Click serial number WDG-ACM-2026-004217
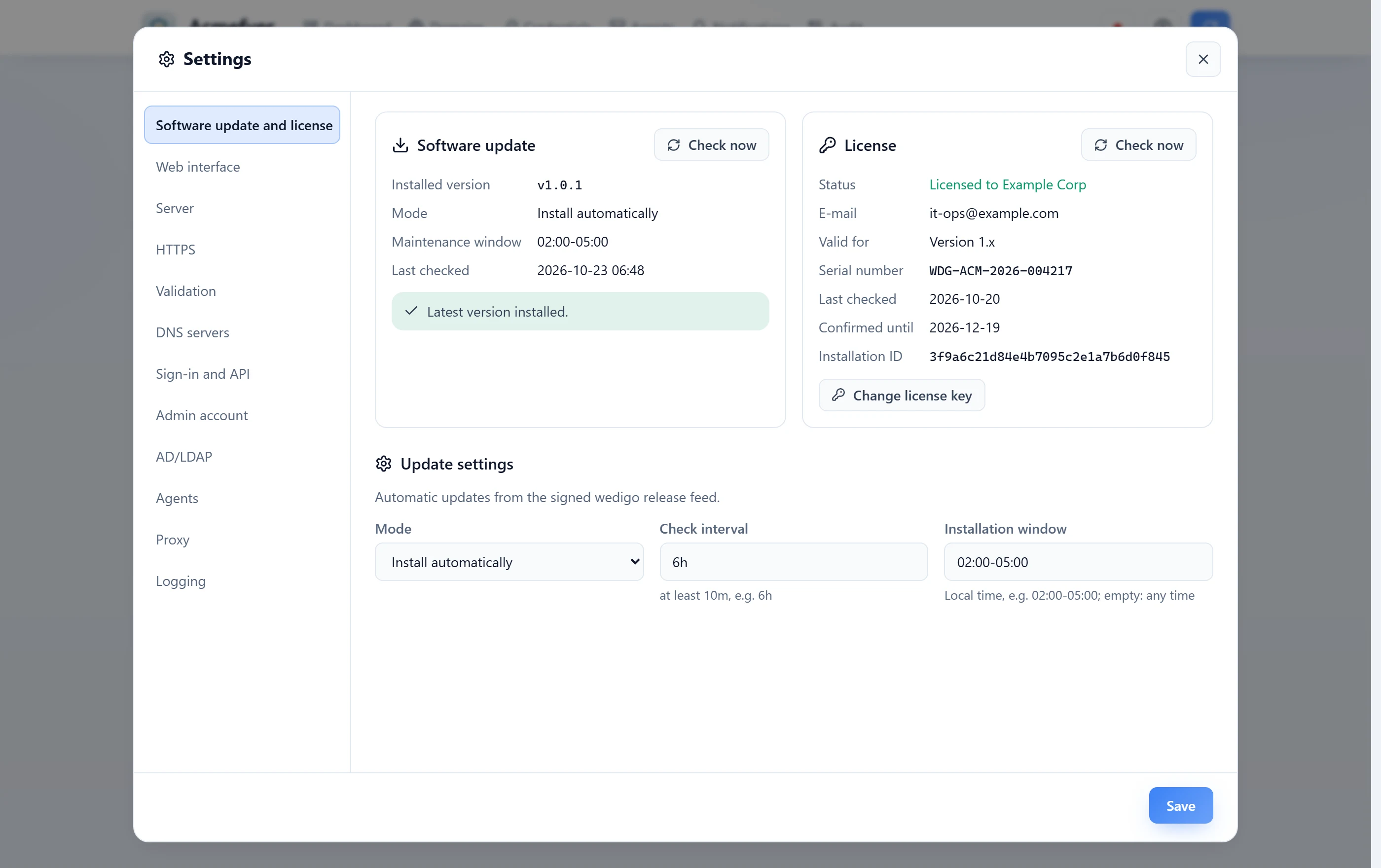Image resolution: width=1381 pixels, height=868 pixels. [1001, 271]
